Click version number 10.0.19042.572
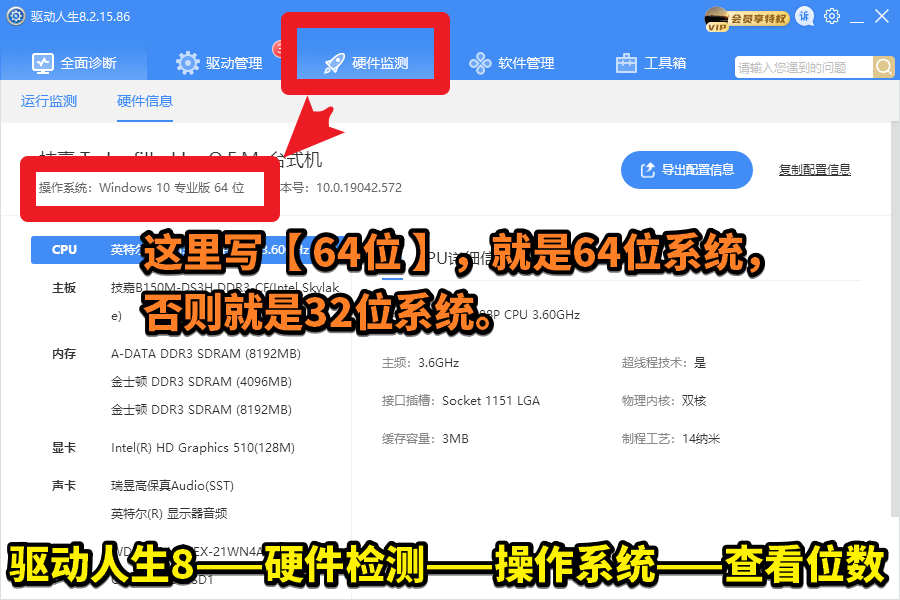Image resolution: width=900 pixels, height=600 pixels. pyautogui.click(x=359, y=188)
